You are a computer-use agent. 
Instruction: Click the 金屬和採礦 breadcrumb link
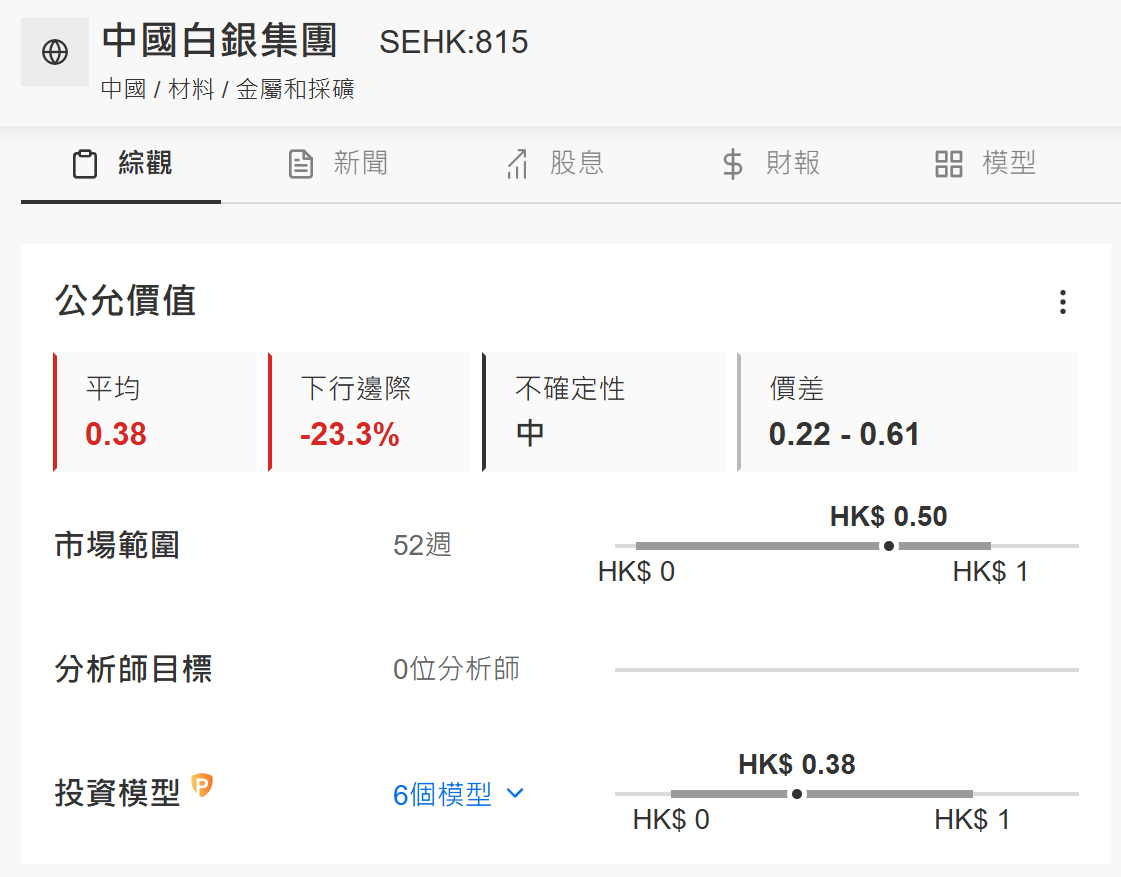pos(295,89)
